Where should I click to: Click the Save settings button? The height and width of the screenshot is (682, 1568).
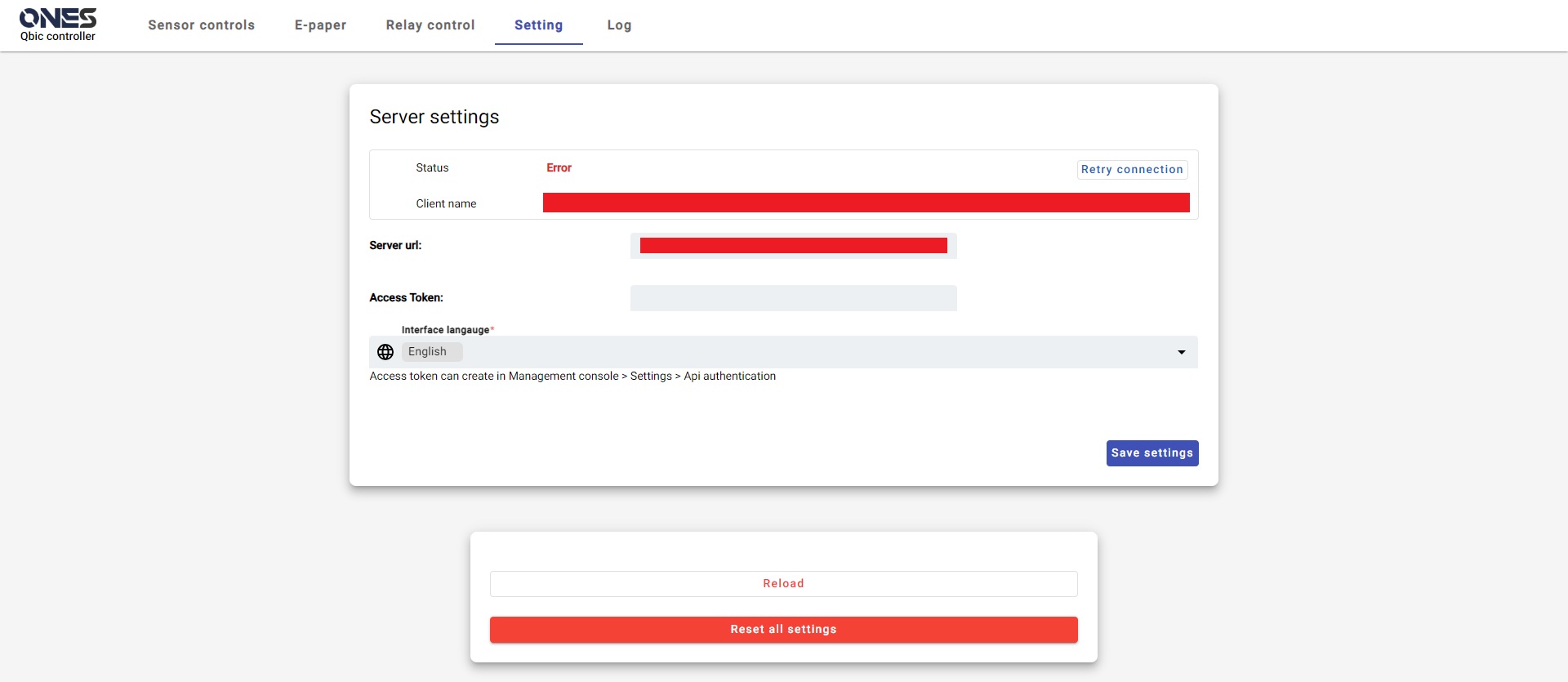(x=1151, y=453)
